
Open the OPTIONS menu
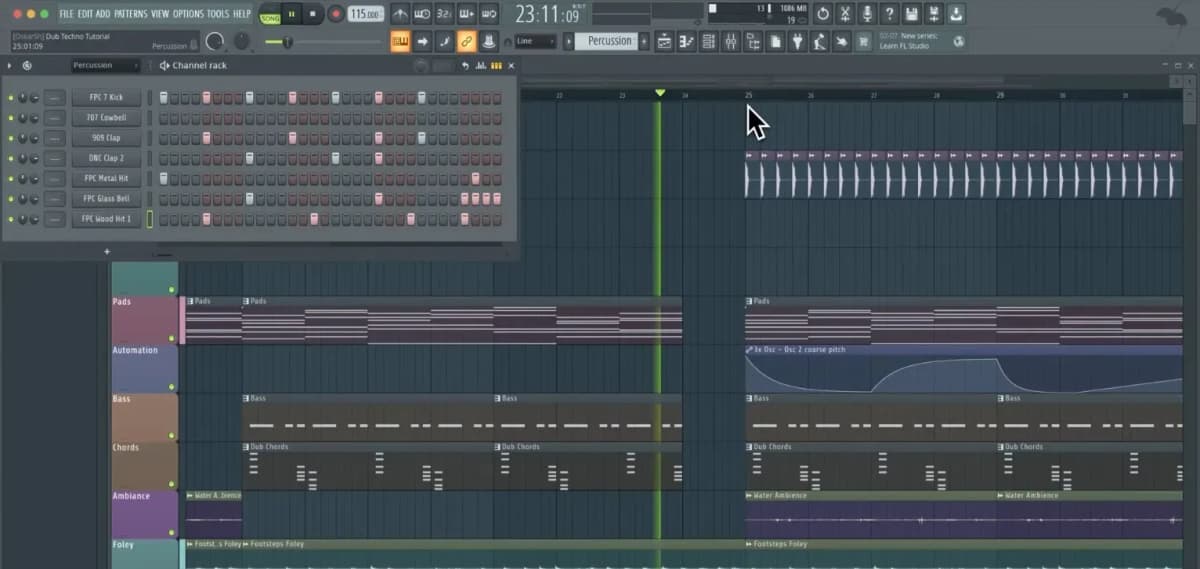click(x=188, y=14)
